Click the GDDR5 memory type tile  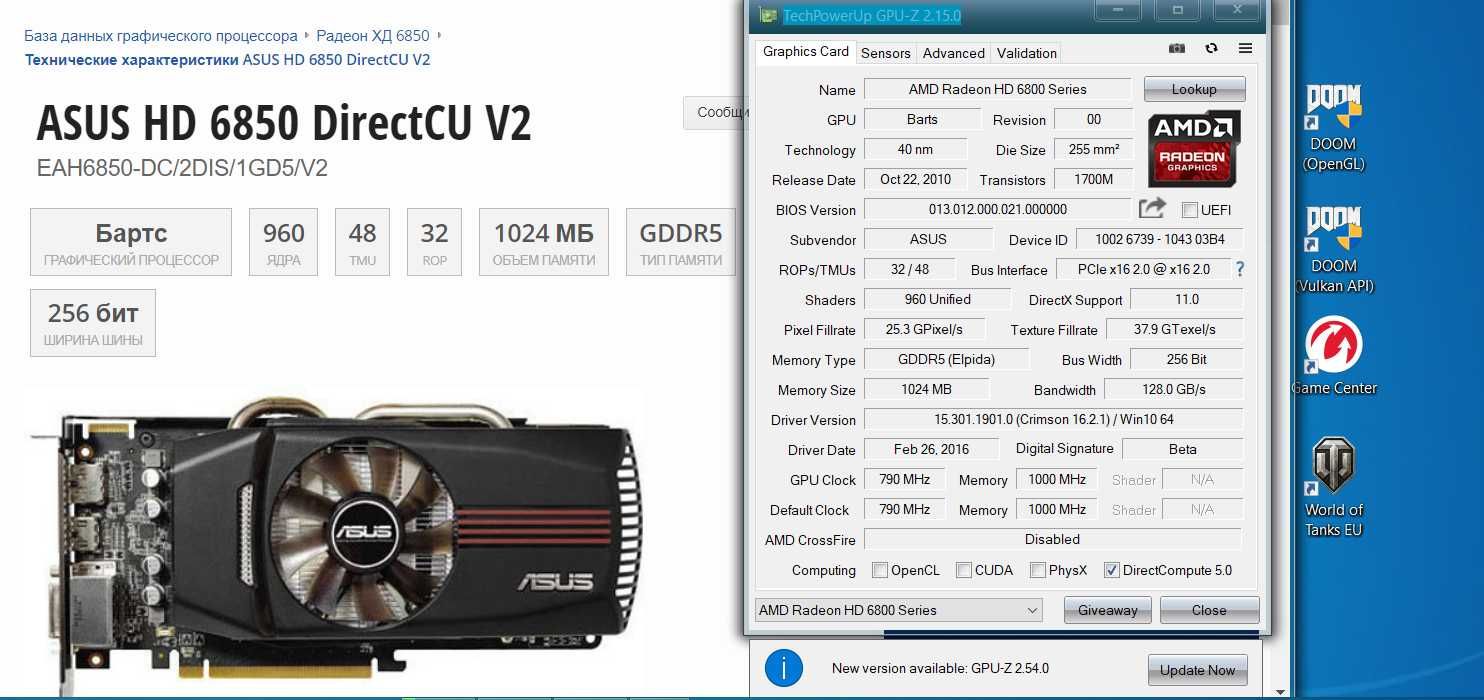(x=681, y=242)
